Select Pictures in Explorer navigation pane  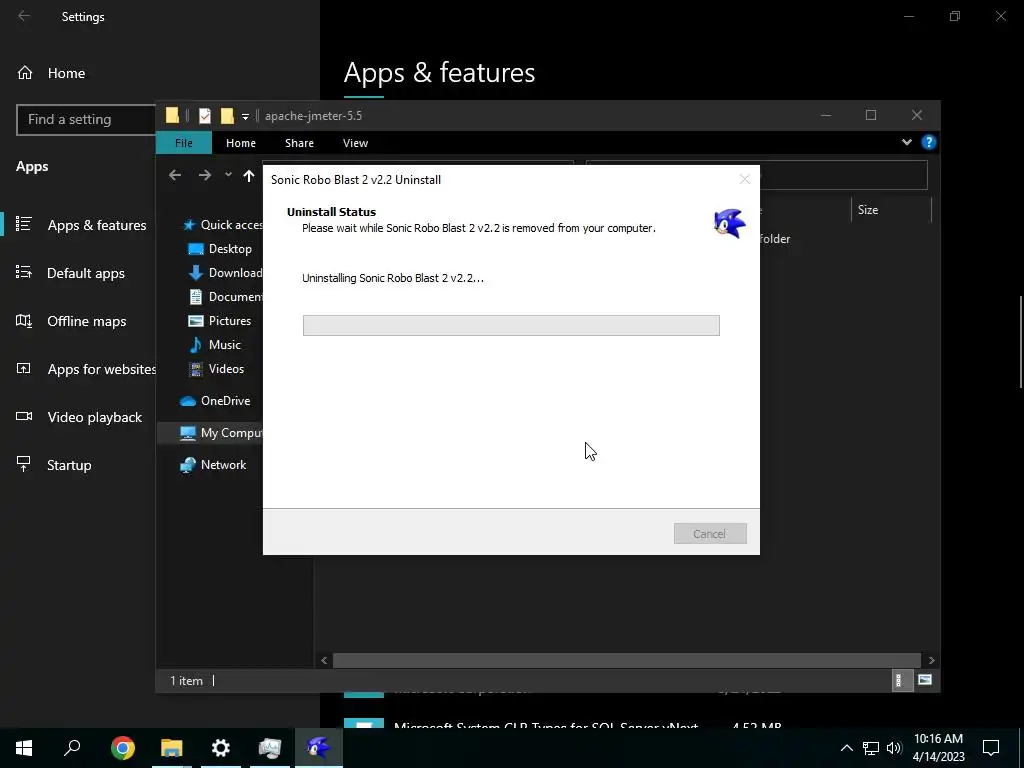click(x=219, y=321)
